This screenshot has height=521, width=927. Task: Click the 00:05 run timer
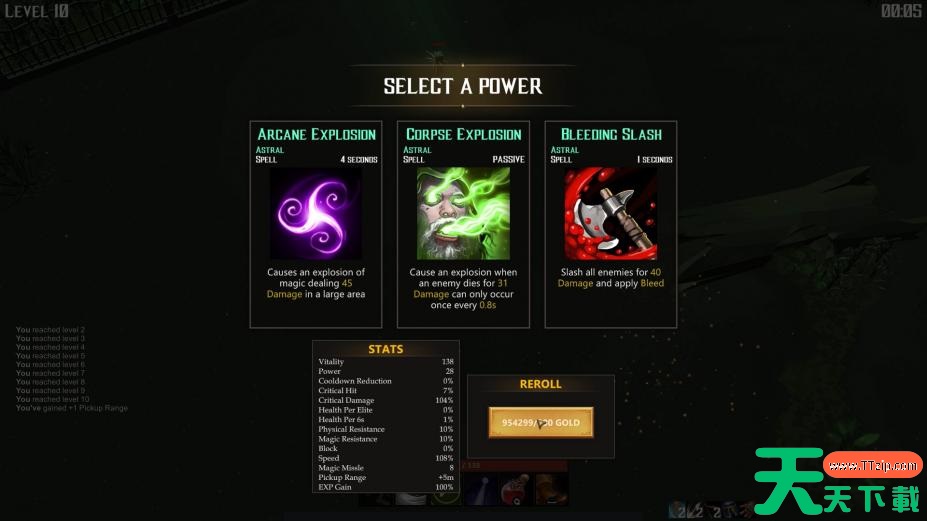(901, 11)
